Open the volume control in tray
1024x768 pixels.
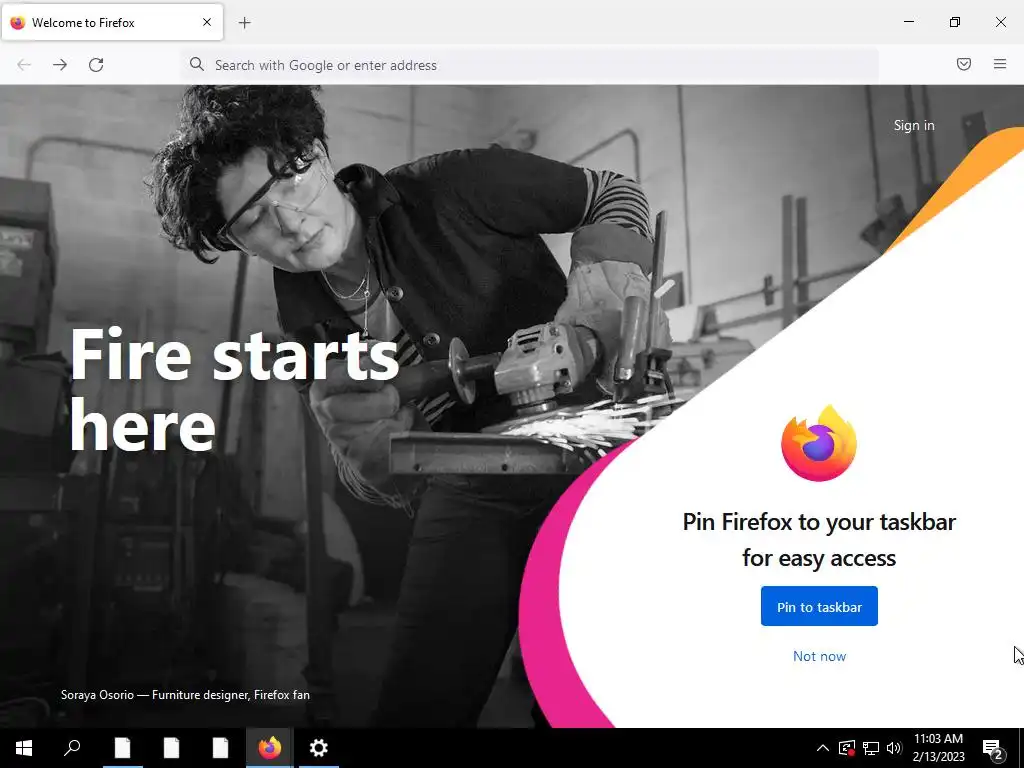[894, 748]
